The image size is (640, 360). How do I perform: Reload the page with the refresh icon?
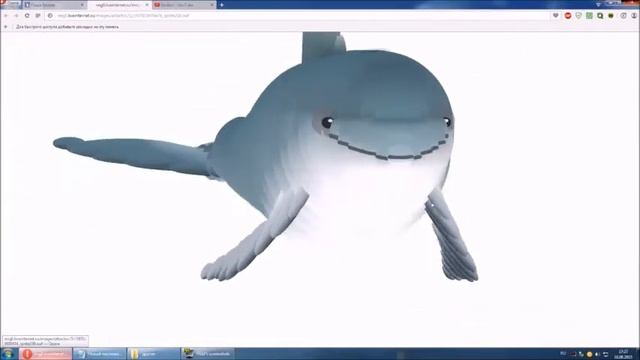27,16
